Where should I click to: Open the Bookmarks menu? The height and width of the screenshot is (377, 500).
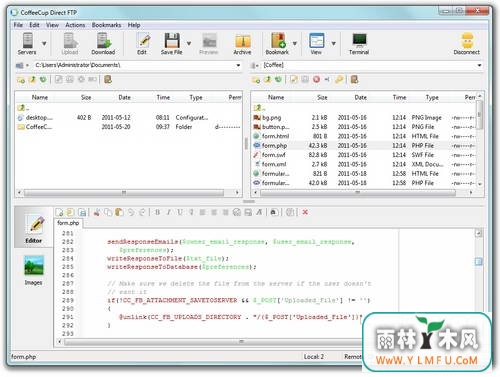click(107, 25)
